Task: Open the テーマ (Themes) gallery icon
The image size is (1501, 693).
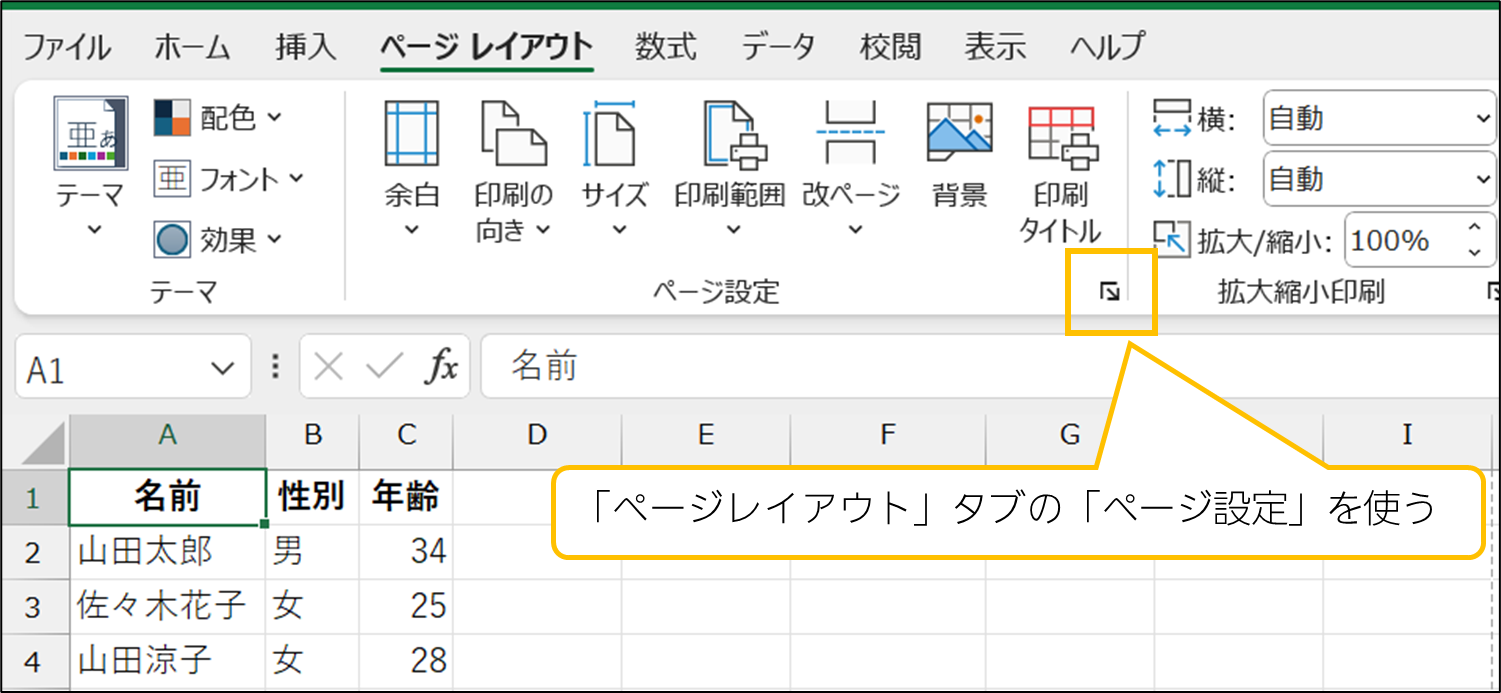Action: [x=90, y=134]
